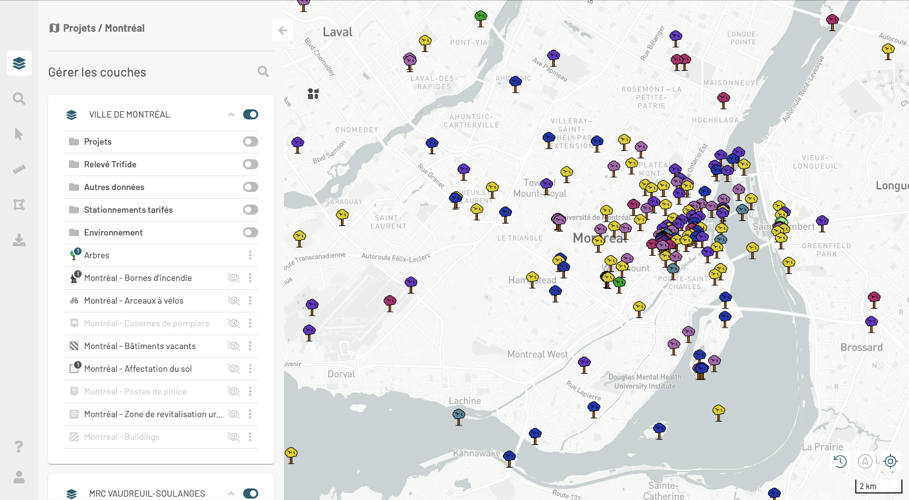Image resolution: width=909 pixels, height=500 pixels.
Task: Turn off the Ville de Montréal layer group
Action: pos(250,115)
